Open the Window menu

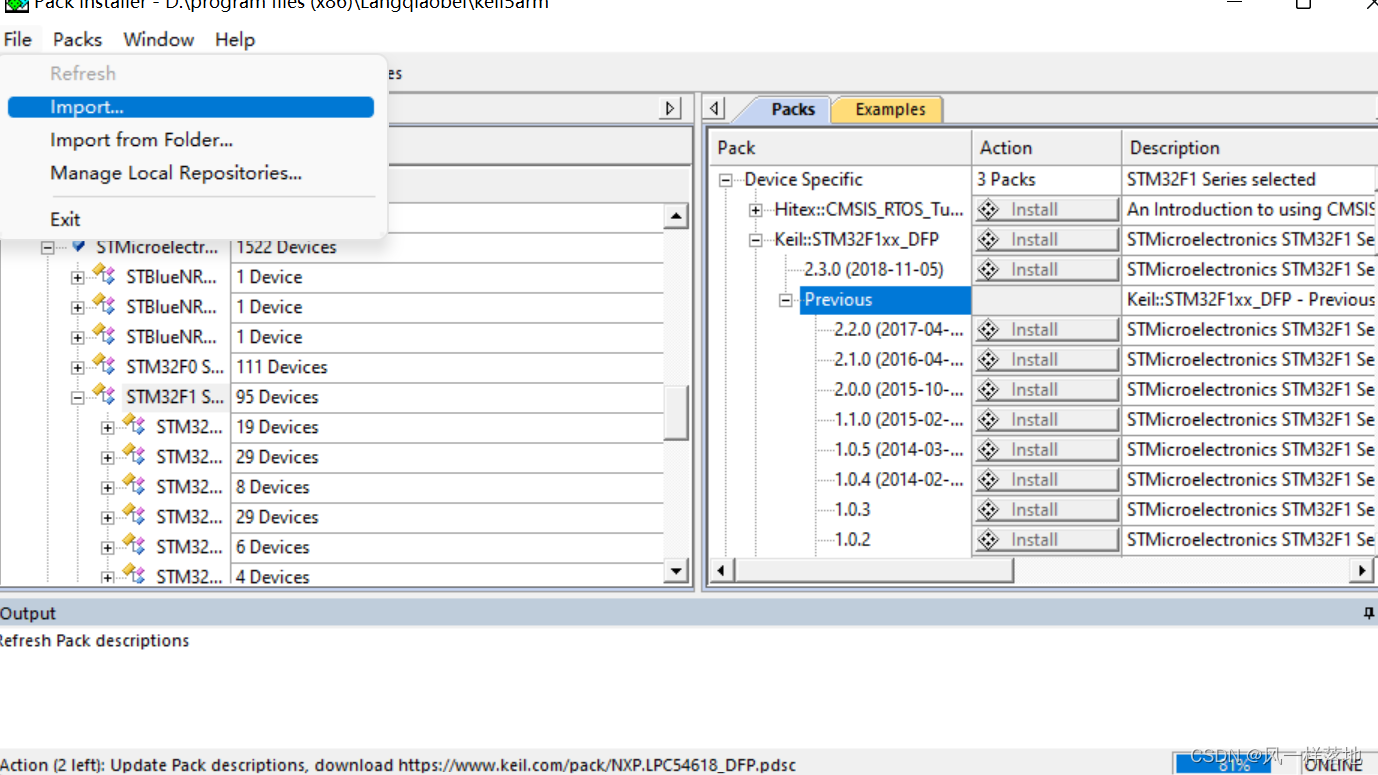pyautogui.click(x=158, y=39)
